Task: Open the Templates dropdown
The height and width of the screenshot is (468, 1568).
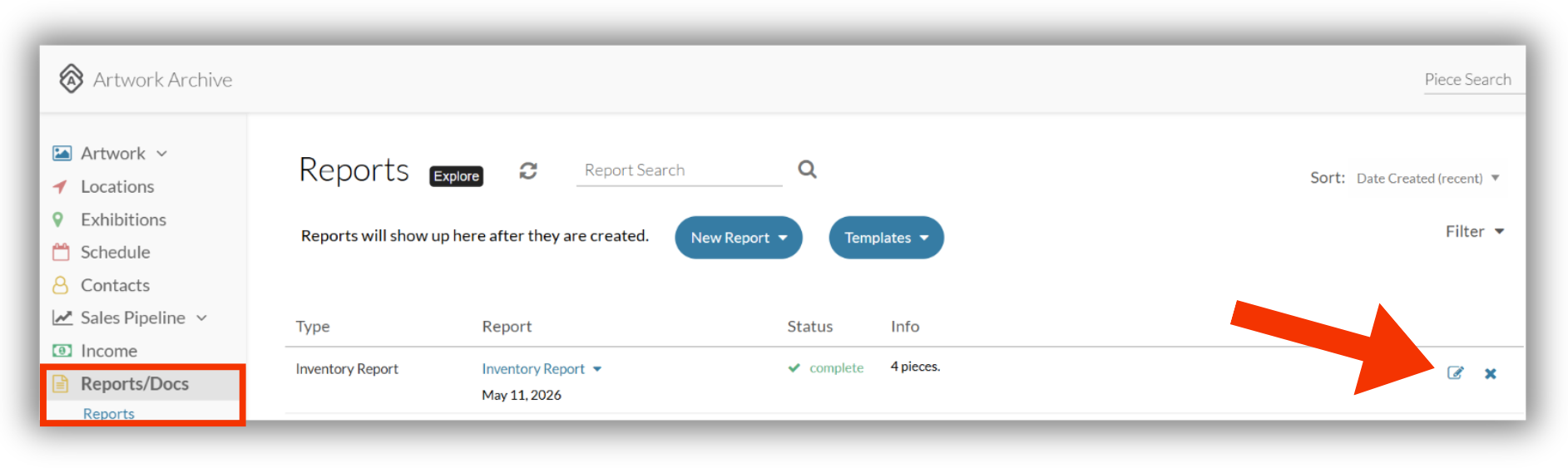Action: [x=886, y=238]
